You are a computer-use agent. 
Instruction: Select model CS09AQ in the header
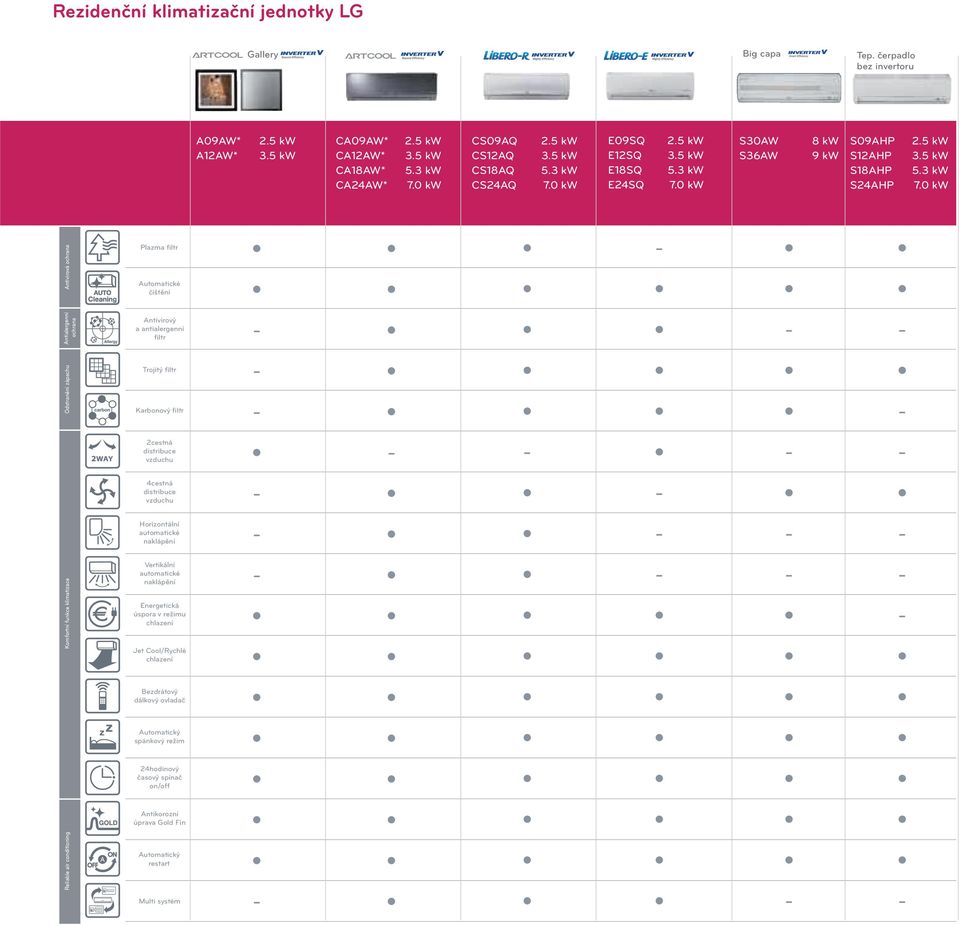pos(494,141)
